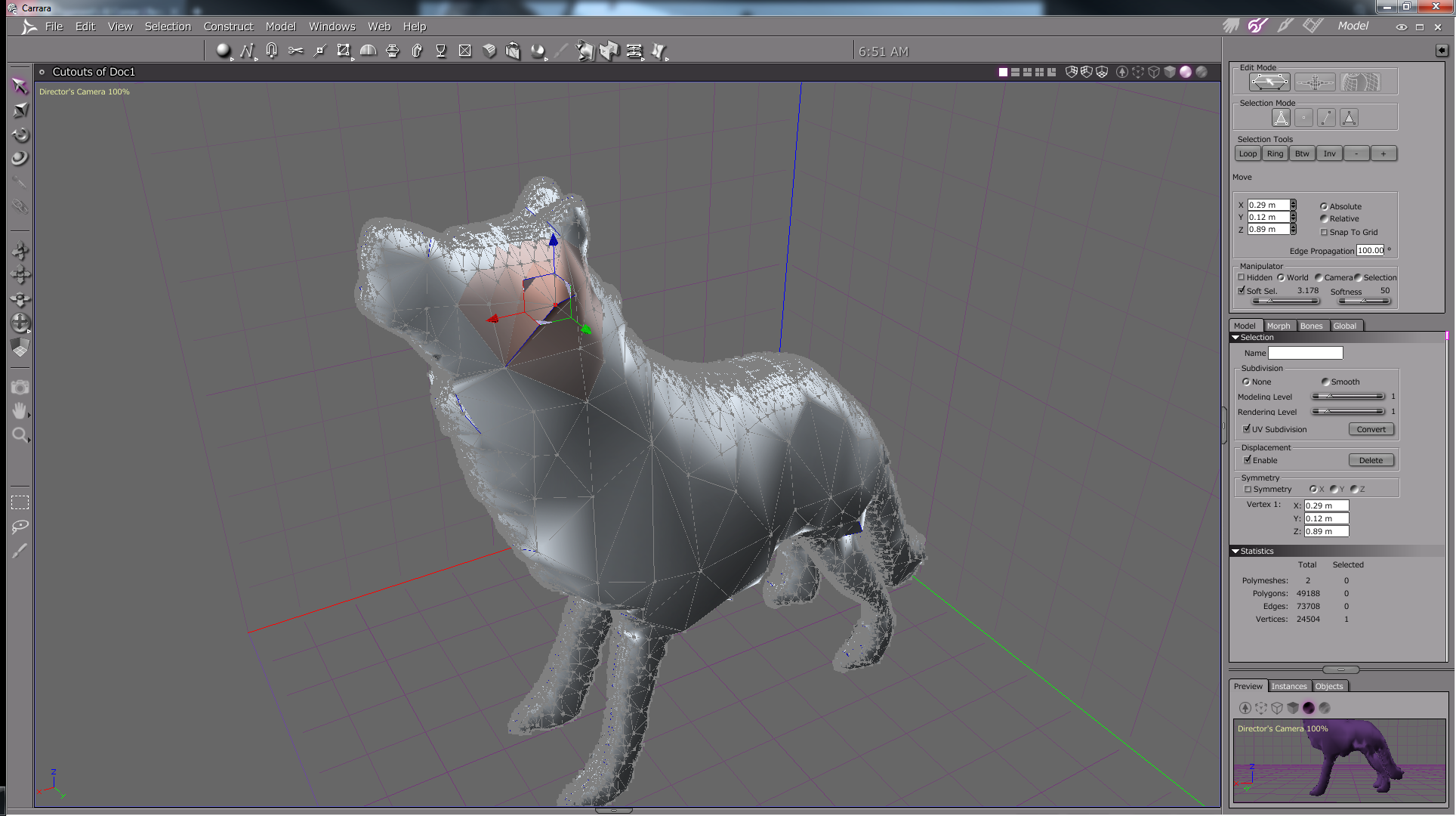Select the vertex point selection mode
This screenshot has height=816, width=1456.
(1303, 118)
